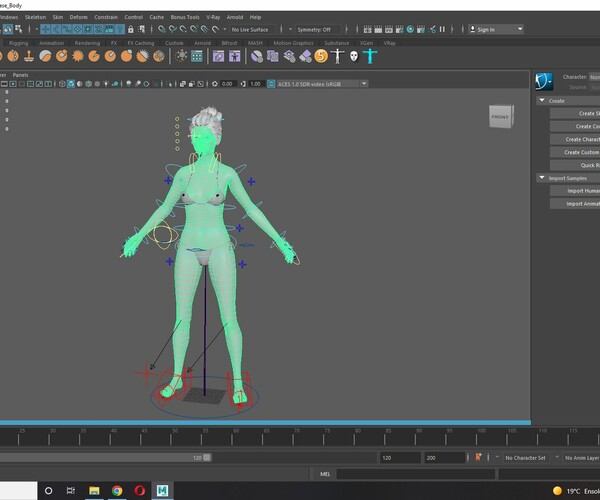Collapse the Import Samples section
This screenshot has height=500, width=600.
coord(542,178)
